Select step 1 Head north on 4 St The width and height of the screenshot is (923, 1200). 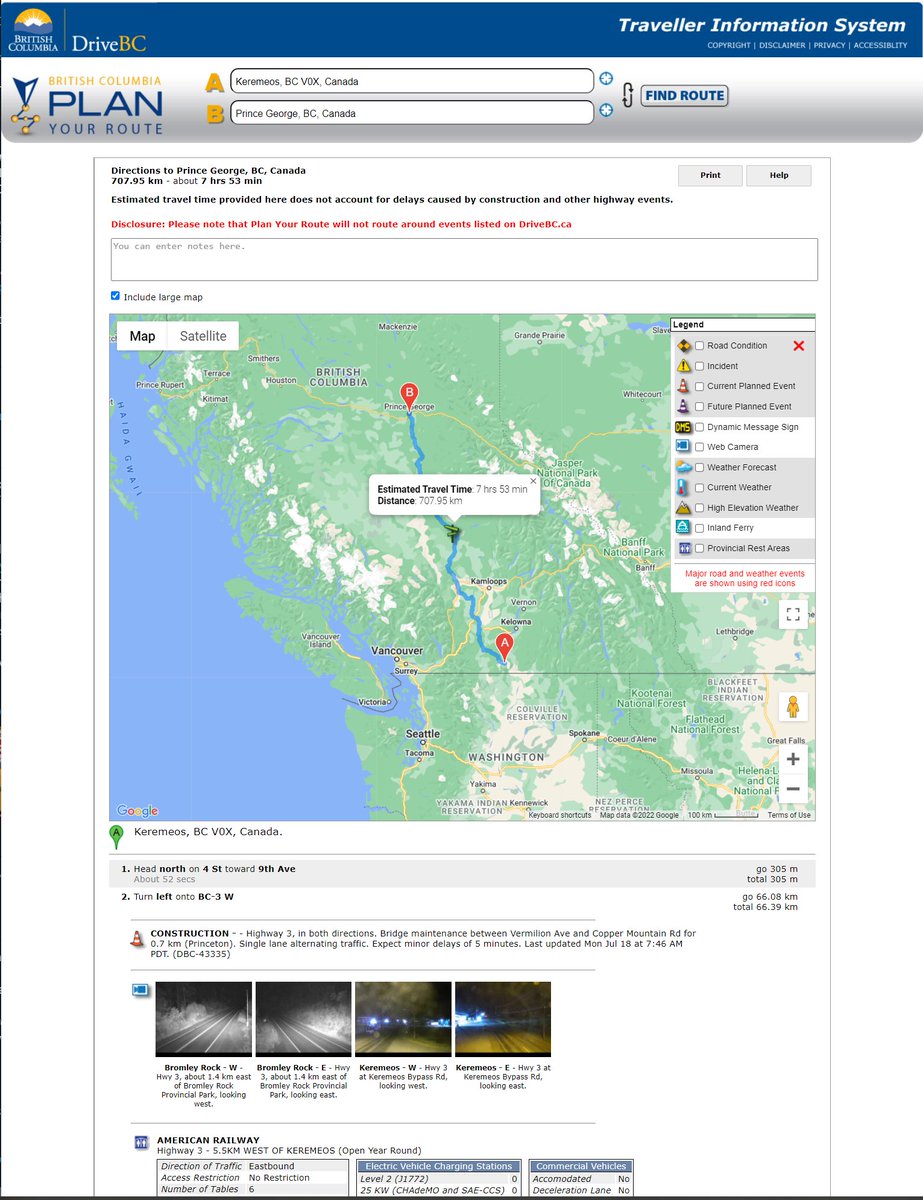(x=462, y=874)
